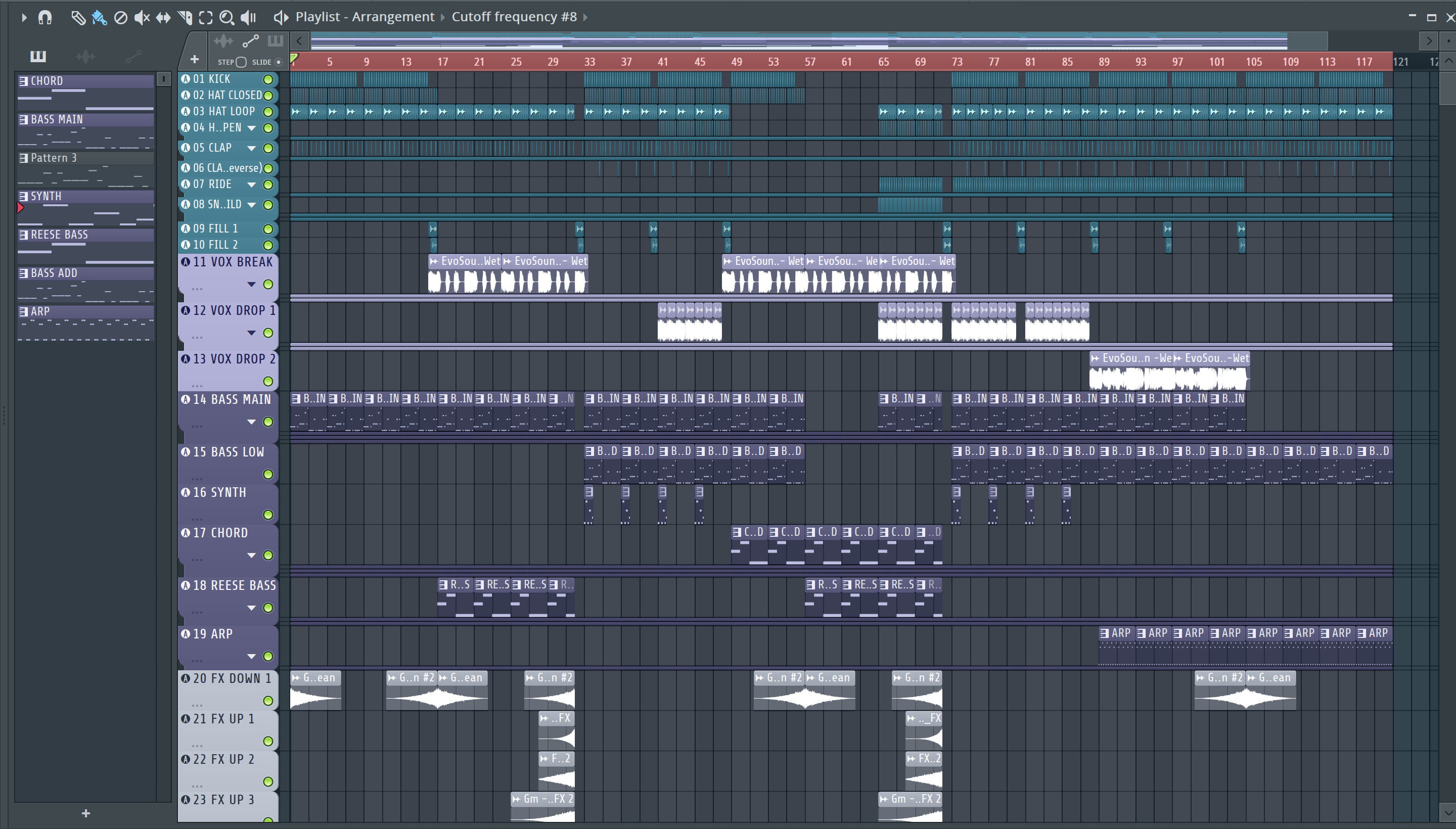Image resolution: width=1456 pixels, height=829 pixels.
Task: Click the playlist start marker flag
Action: (294, 58)
